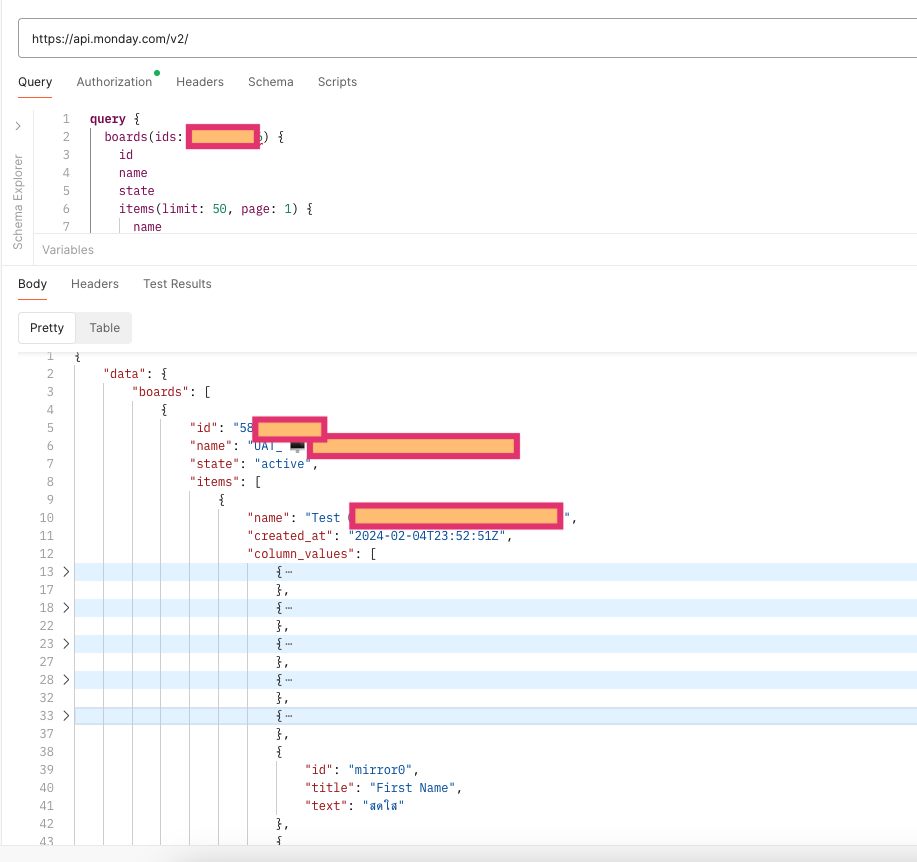The height and width of the screenshot is (862, 917).
Task: Click the "mirror0" id value
Action: [380, 770]
